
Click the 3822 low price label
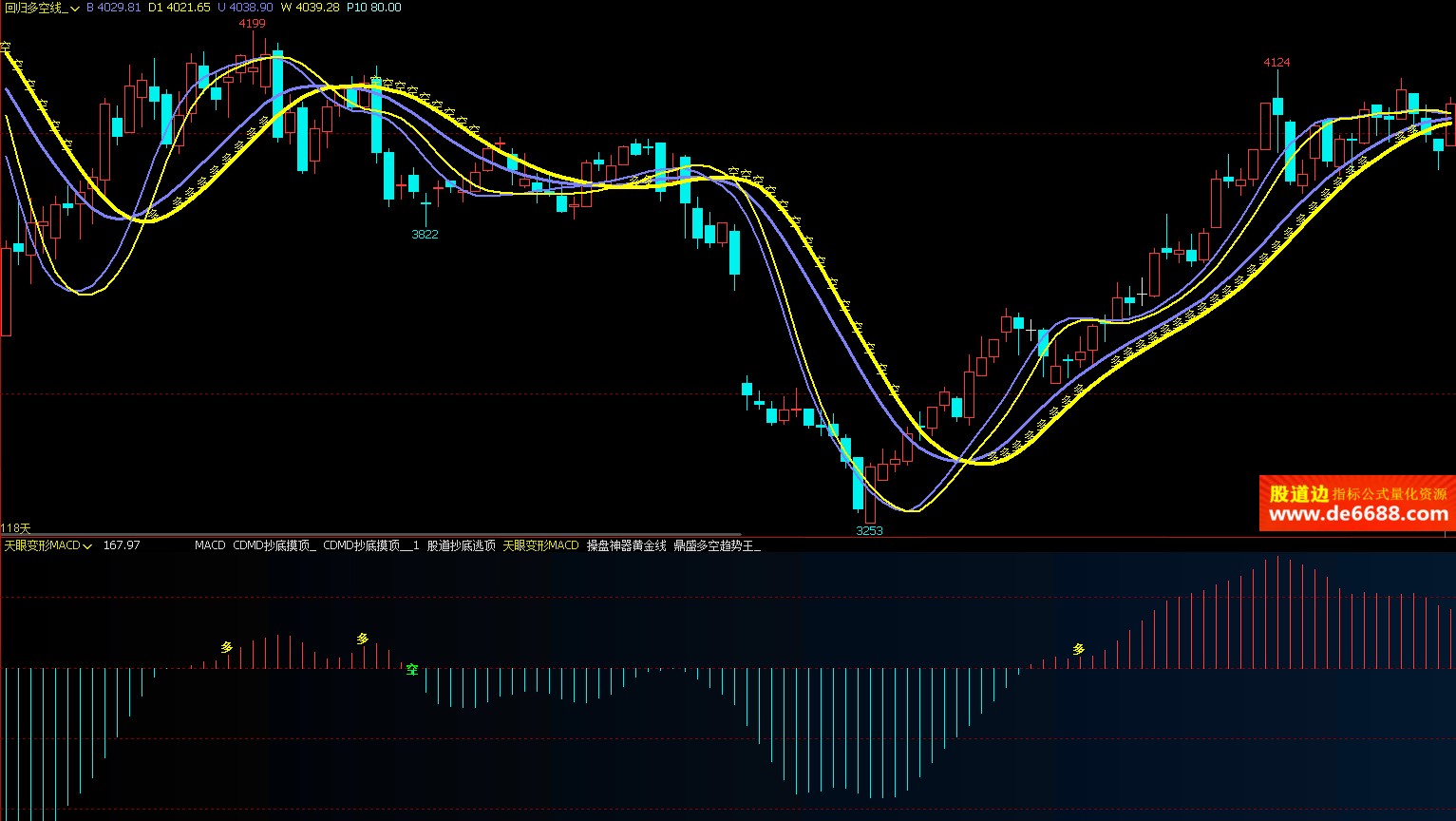(x=425, y=234)
